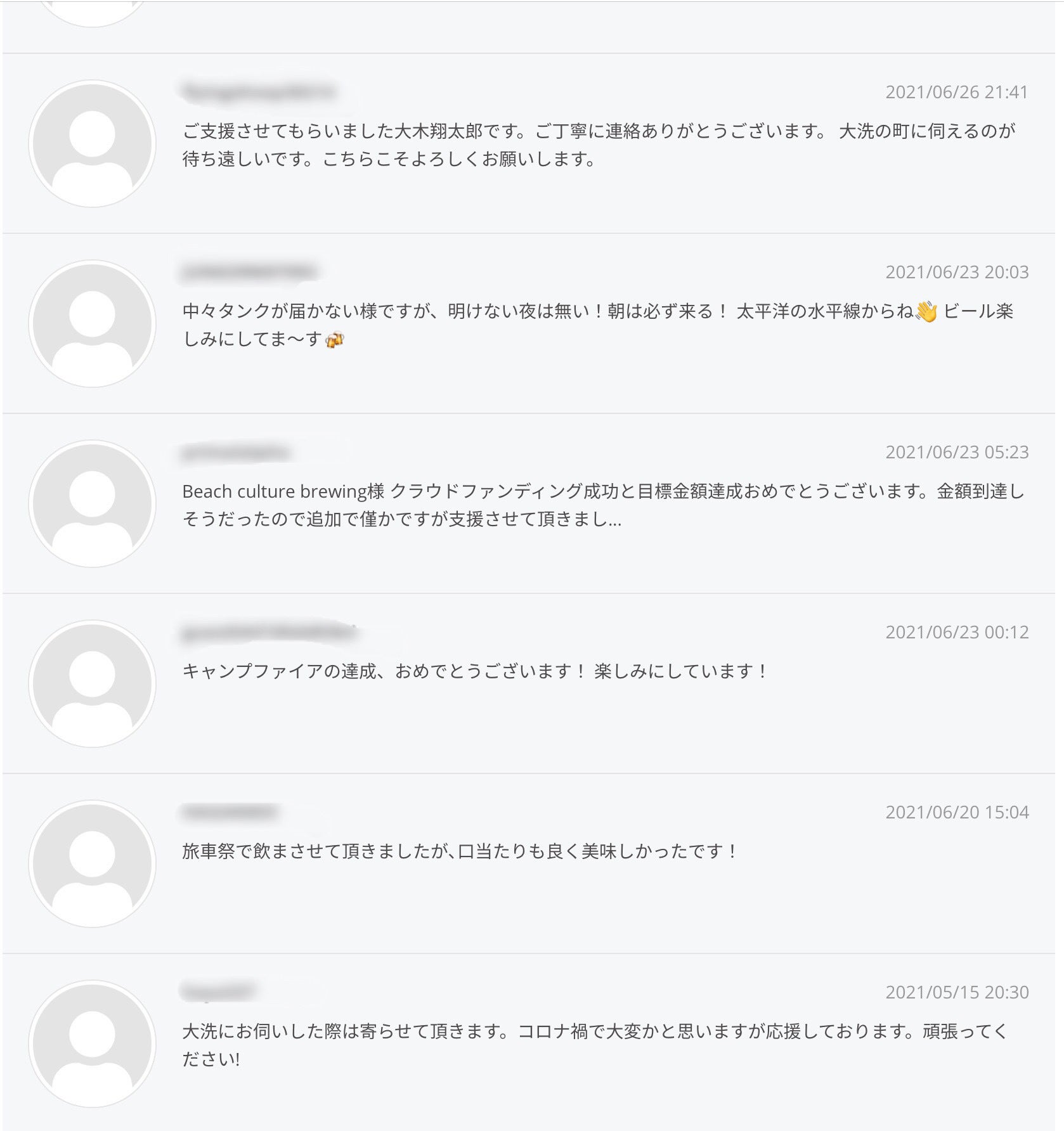Select the avatar of the 2021/06/23 00:12 commenter
Screen dimensions: 1064x1131
coord(92,684)
